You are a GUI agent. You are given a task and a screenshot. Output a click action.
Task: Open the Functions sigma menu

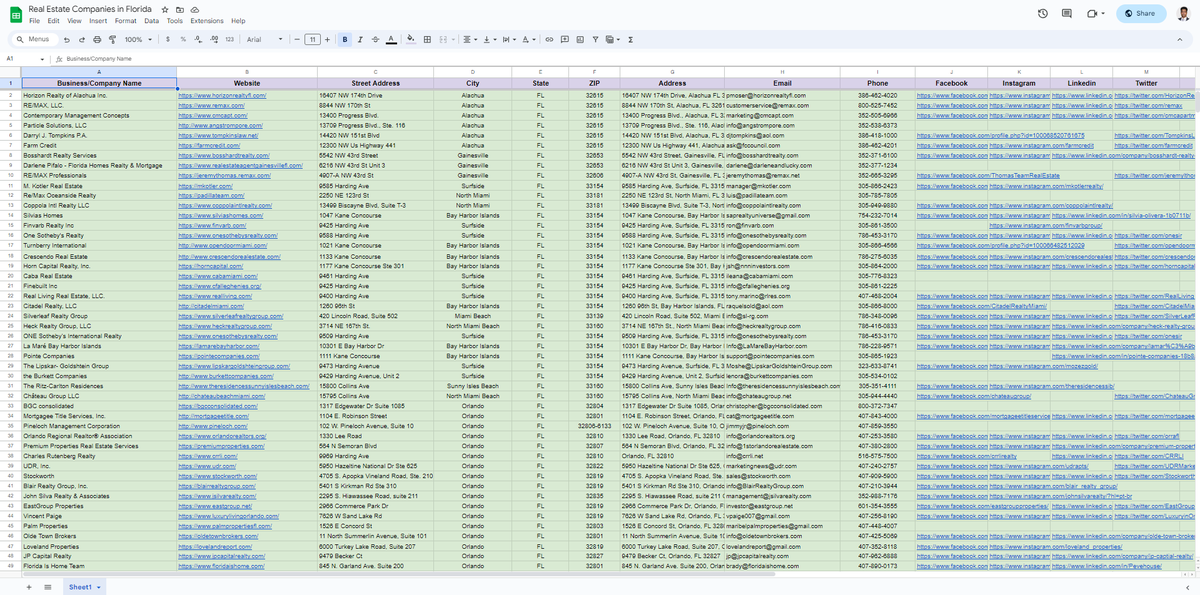[x=630, y=39]
